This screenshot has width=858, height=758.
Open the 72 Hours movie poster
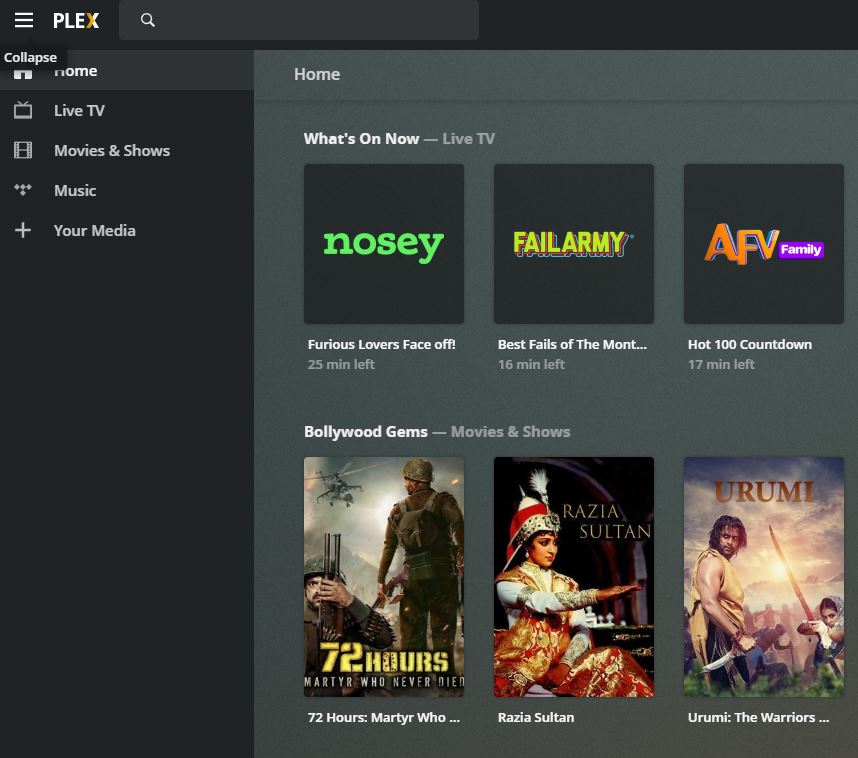point(383,577)
